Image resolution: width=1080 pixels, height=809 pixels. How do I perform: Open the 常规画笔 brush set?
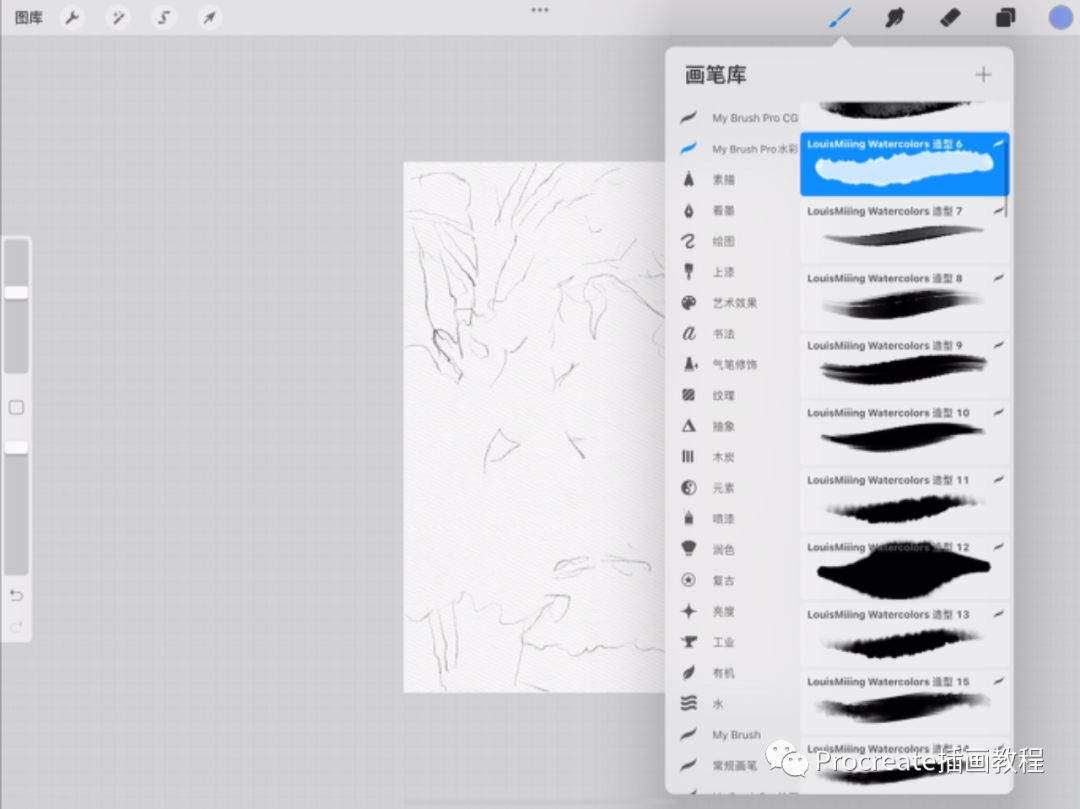[718, 766]
